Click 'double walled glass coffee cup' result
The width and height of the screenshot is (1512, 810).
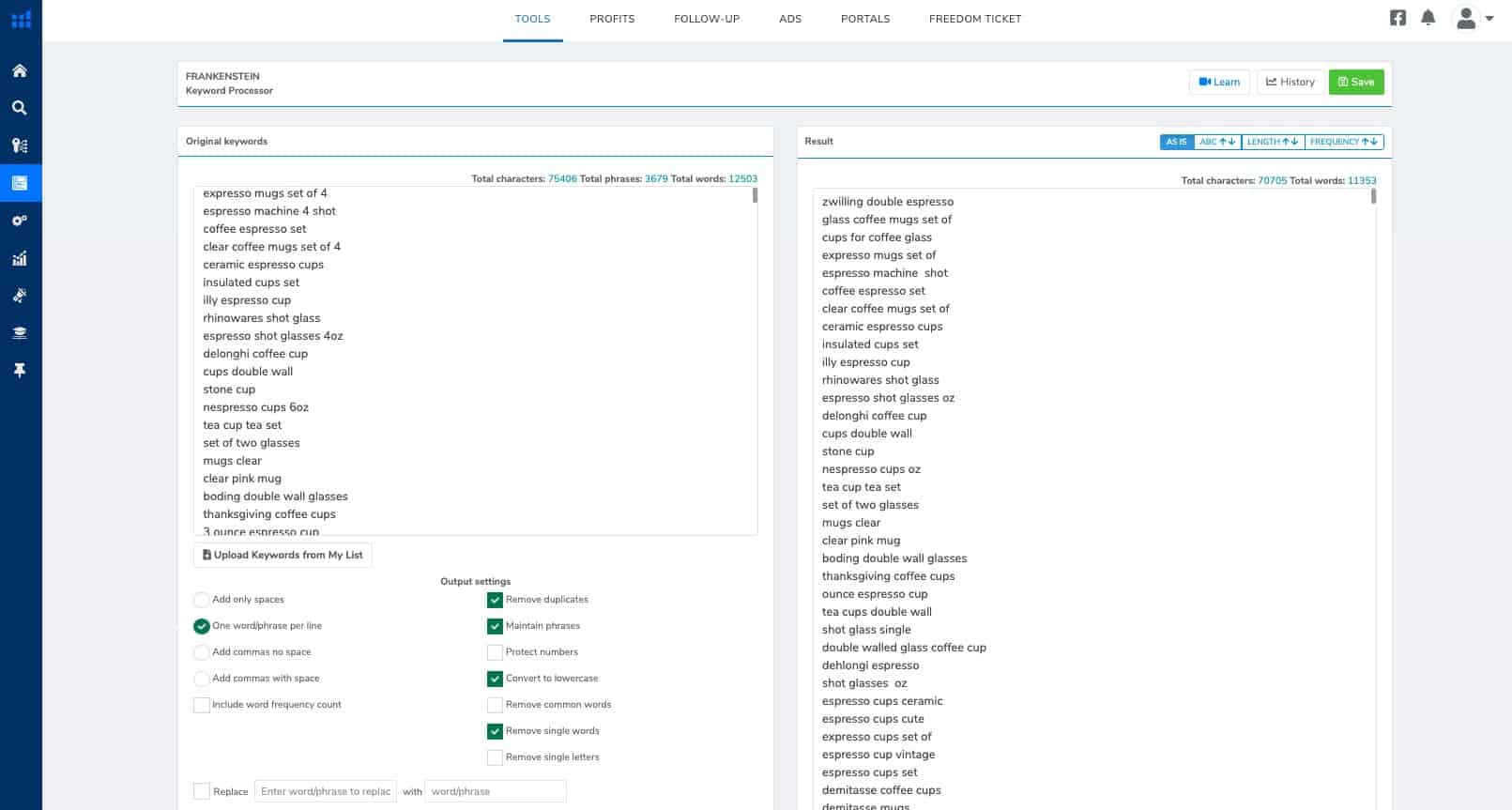[x=904, y=648]
